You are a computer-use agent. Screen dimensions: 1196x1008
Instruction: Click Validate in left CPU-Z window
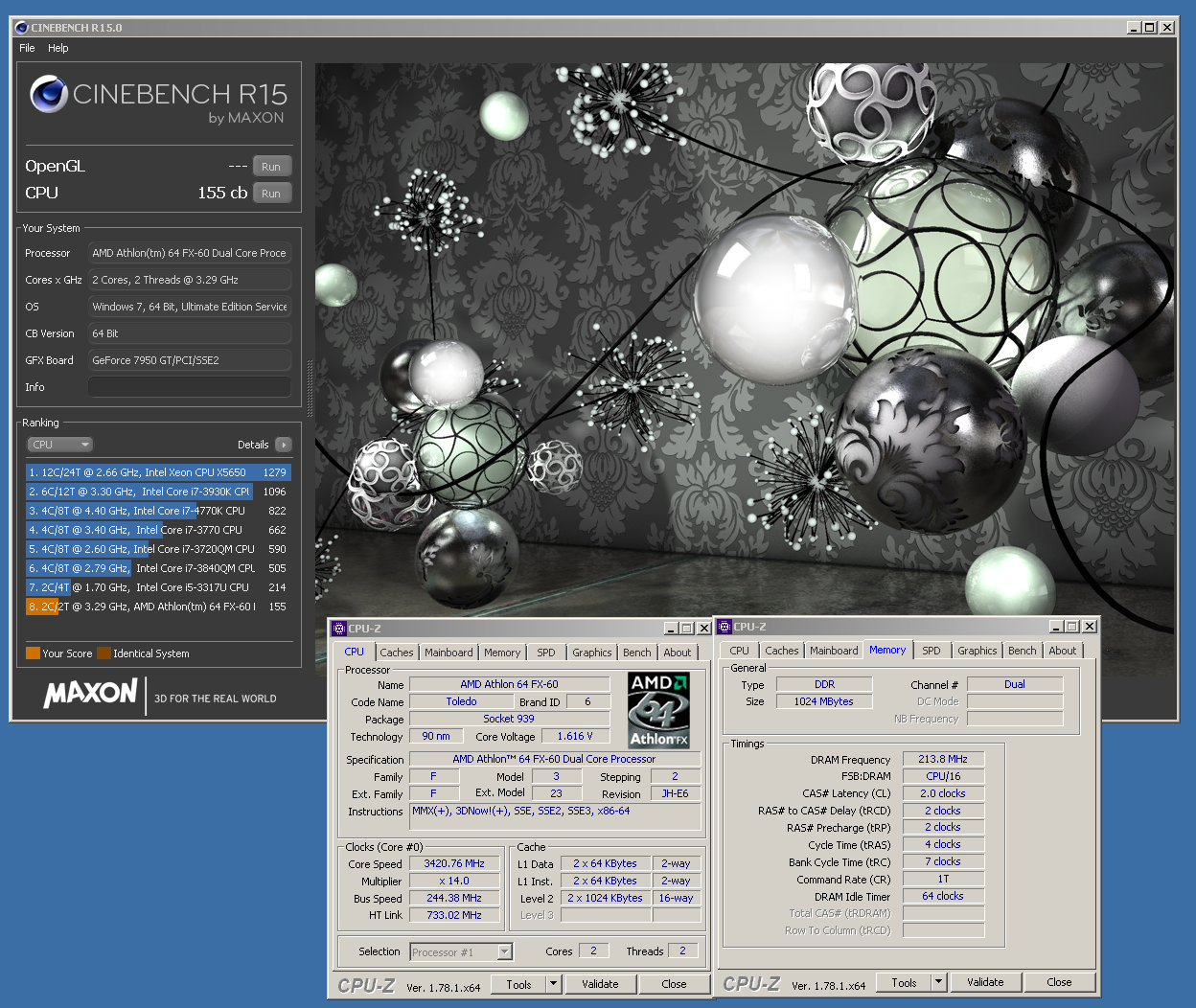coord(600,984)
